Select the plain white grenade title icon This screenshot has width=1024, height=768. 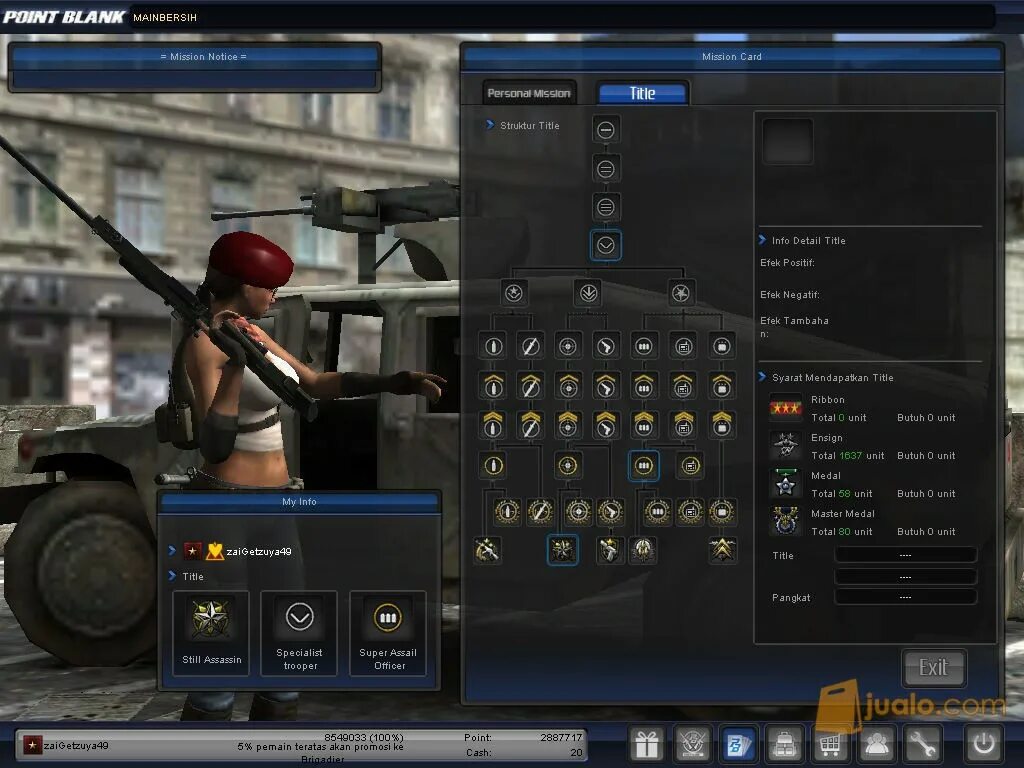pos(493,346)
